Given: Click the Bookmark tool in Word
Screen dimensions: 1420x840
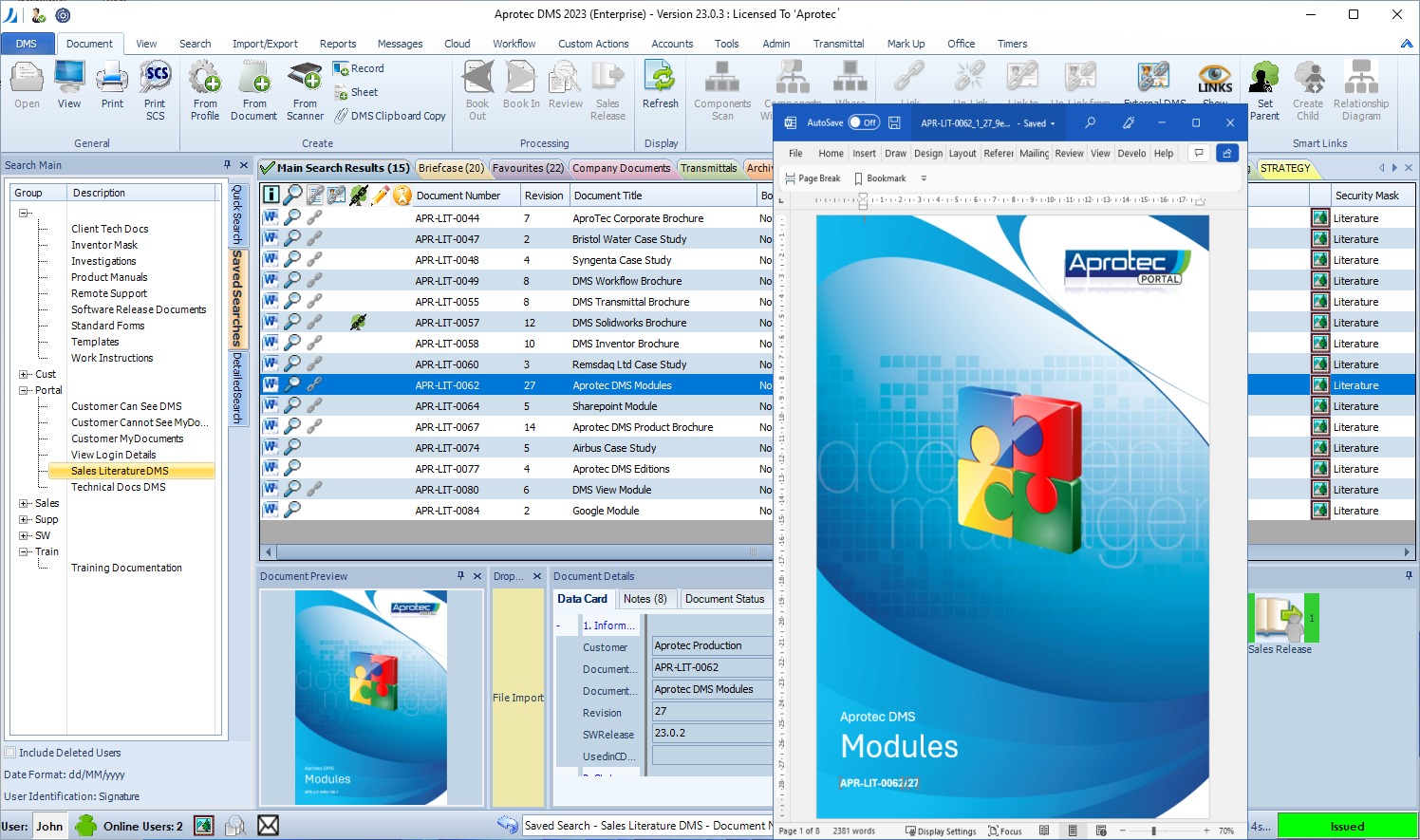Looking at the screenshot, I should [880, 178].
